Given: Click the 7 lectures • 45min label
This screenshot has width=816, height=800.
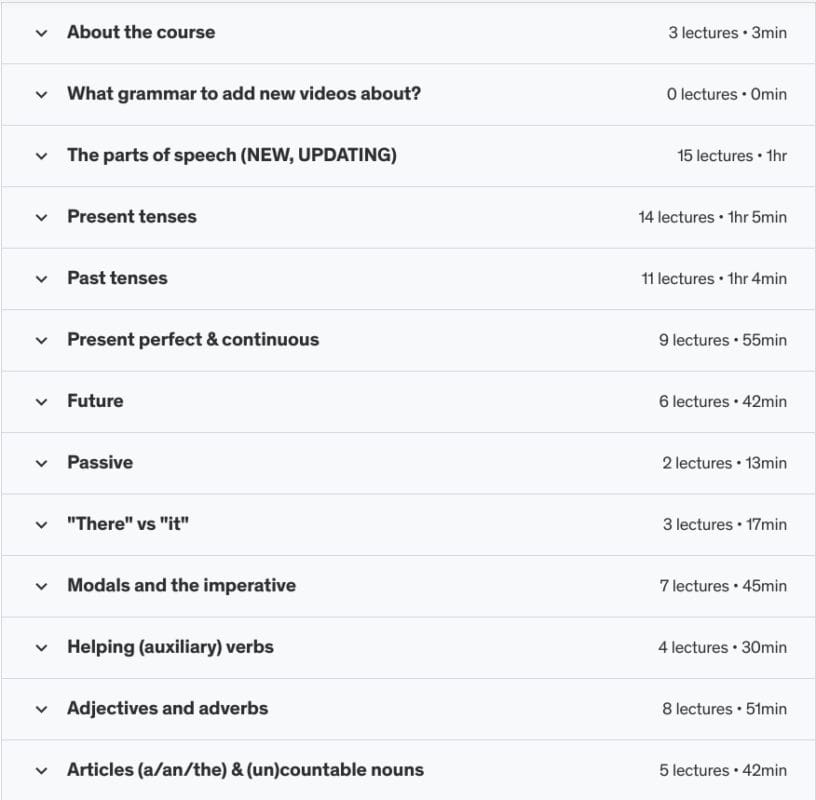Looking at the screenshot, I should coord(722,586).
